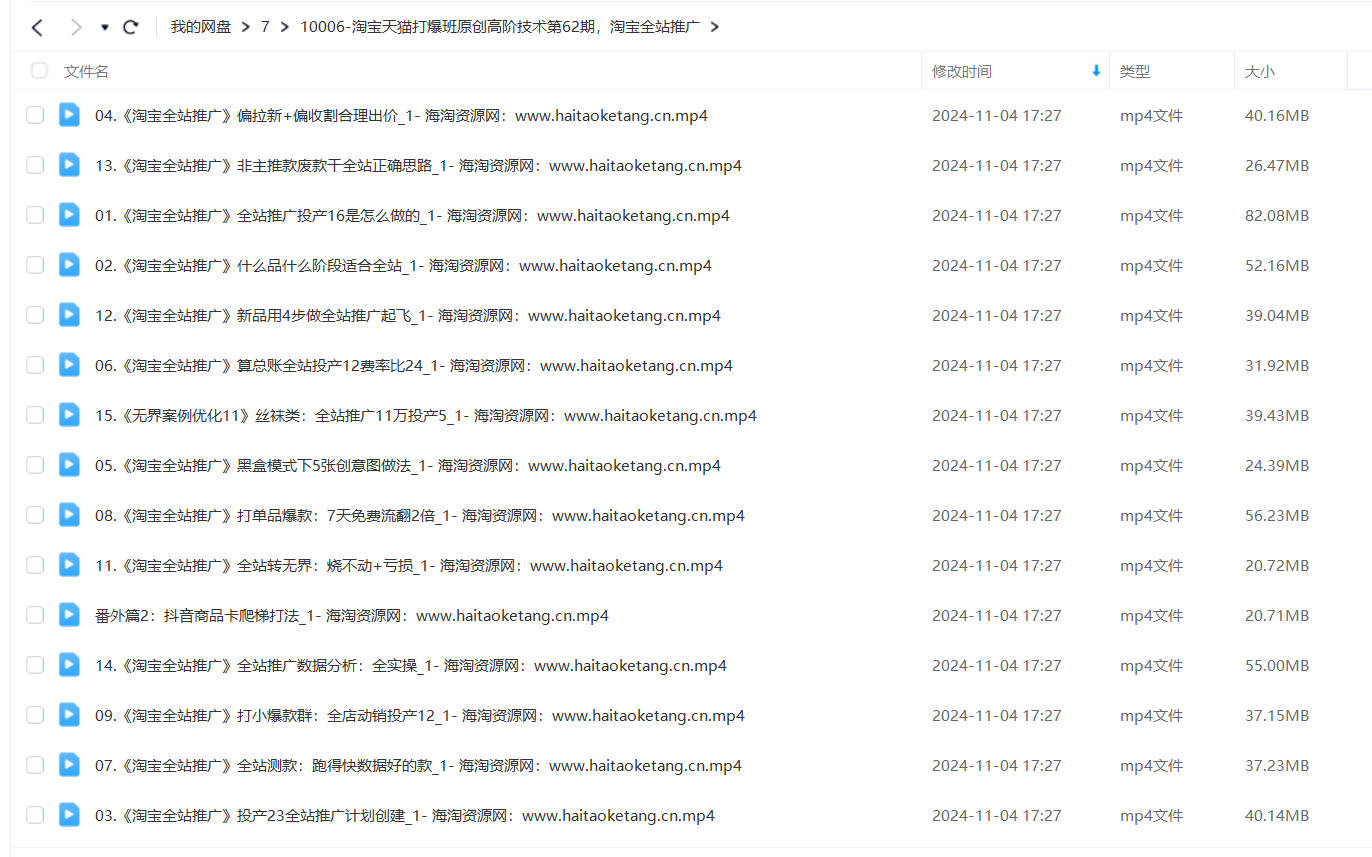
Task: Click video icon of 04.偏拉新+偏收割合理出价
Action: pos(69,115)
